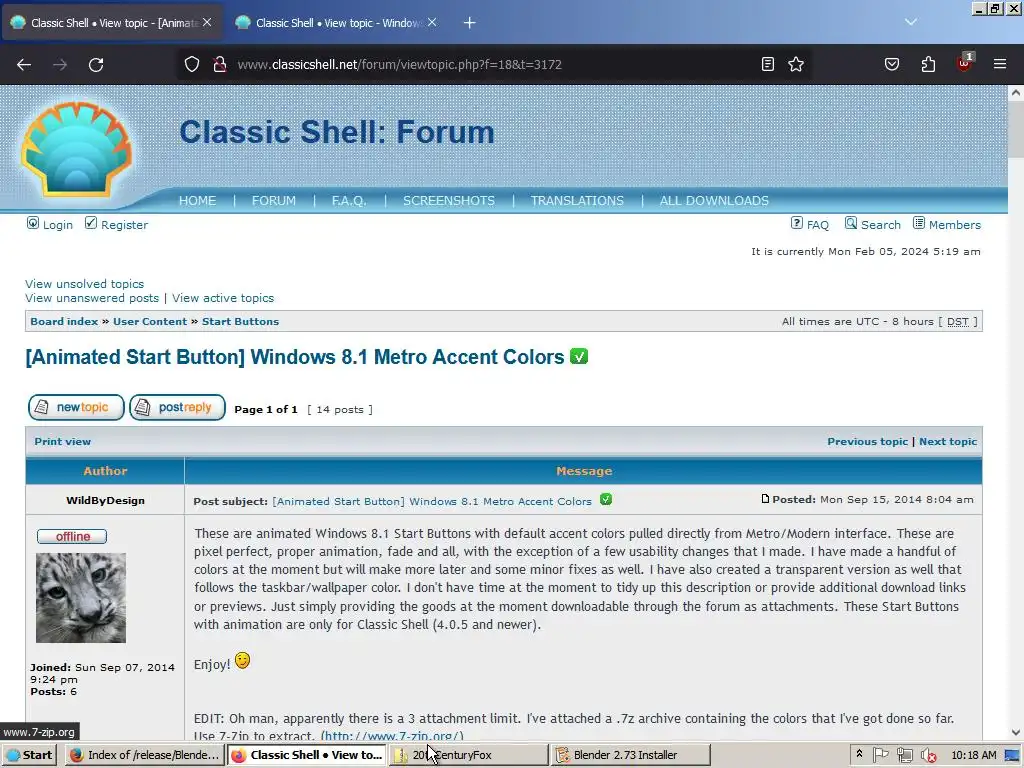Open the Firefox hamburger menu
This screenshot has width=1024, height=768.
tap(1000, 64)
